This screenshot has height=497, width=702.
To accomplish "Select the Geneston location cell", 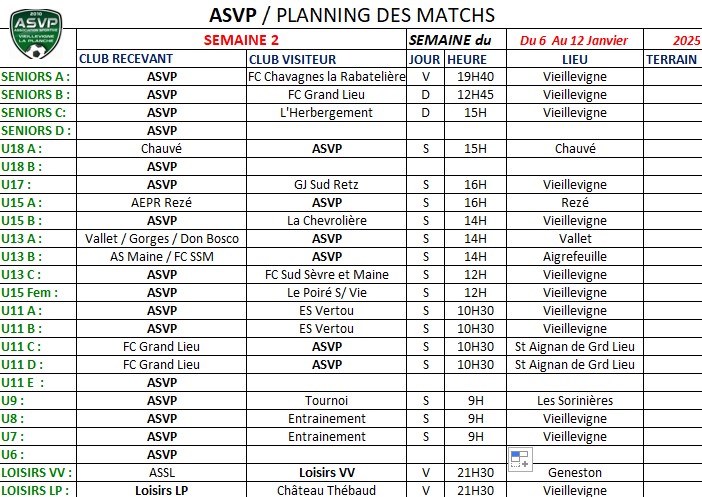I will 575,472.
